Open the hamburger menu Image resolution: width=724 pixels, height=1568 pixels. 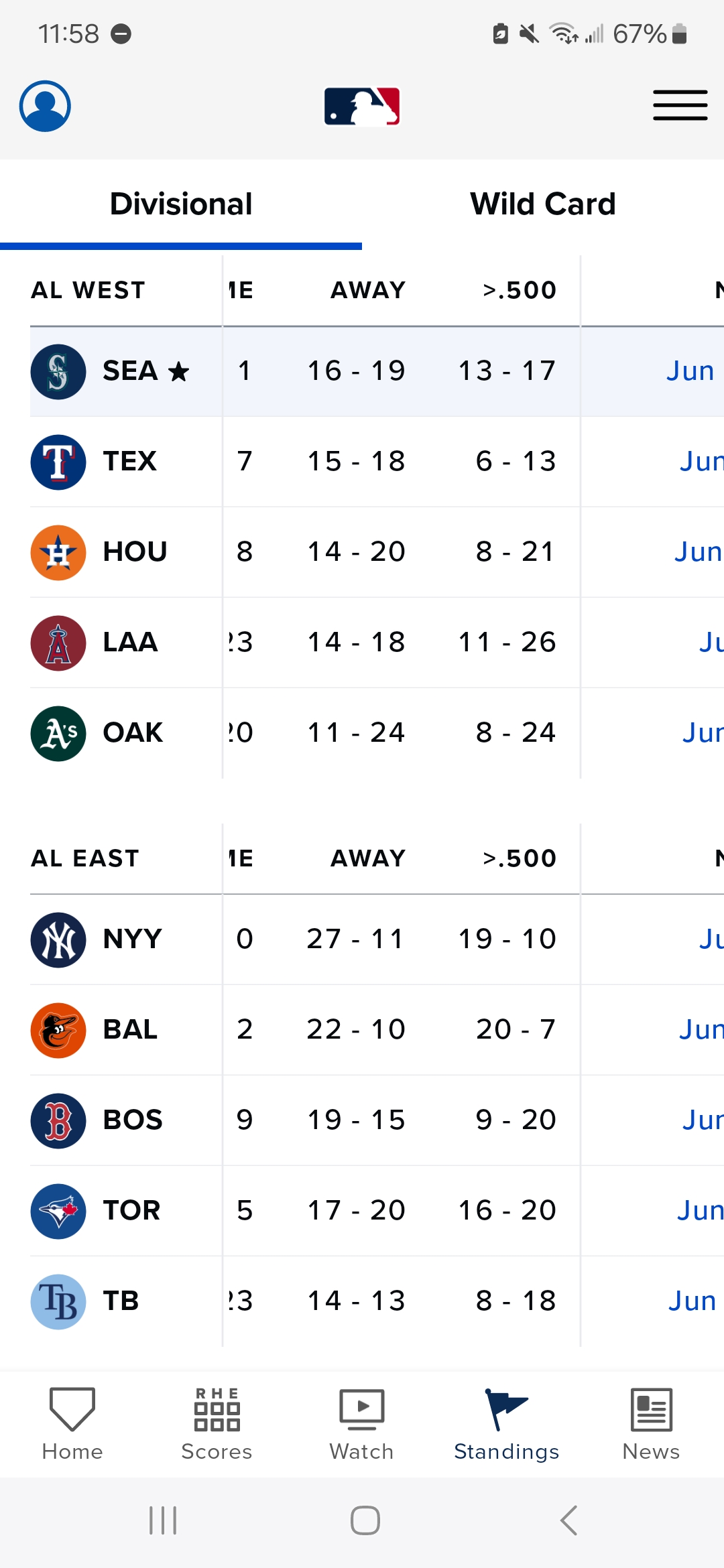click(680, 106)
